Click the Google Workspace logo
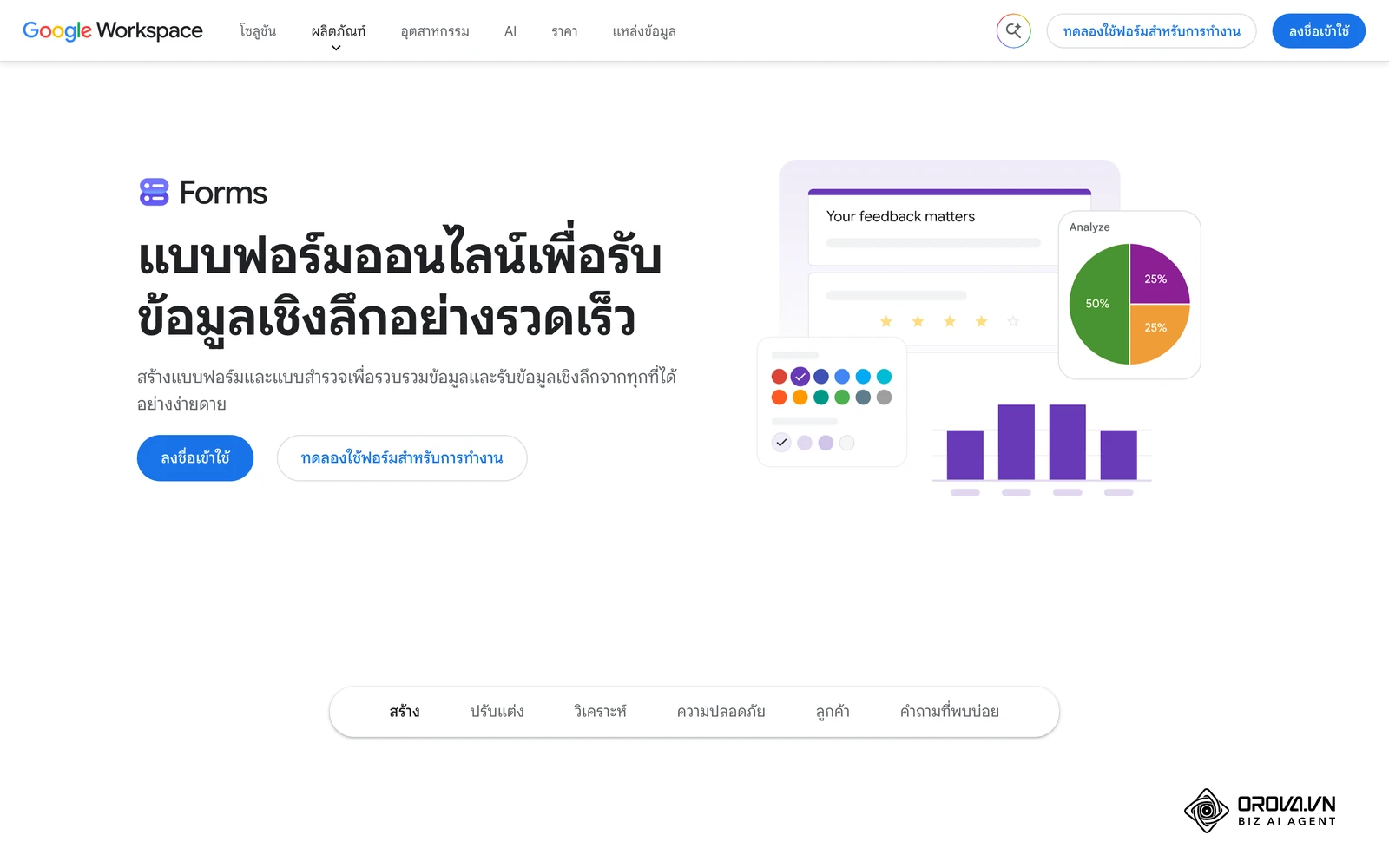This screenshot has height=868, width=1389. 113,30
